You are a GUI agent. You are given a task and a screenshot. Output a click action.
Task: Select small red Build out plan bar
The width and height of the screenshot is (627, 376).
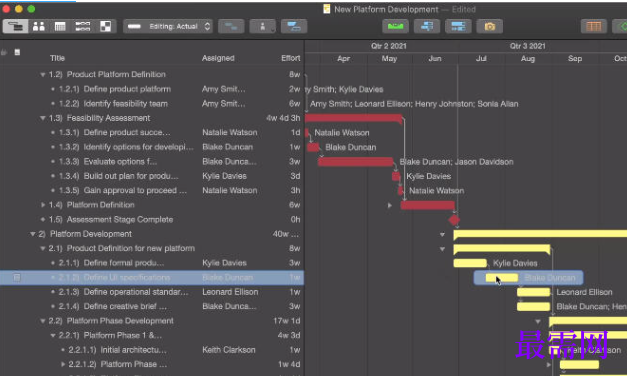(x=396, y=176)
